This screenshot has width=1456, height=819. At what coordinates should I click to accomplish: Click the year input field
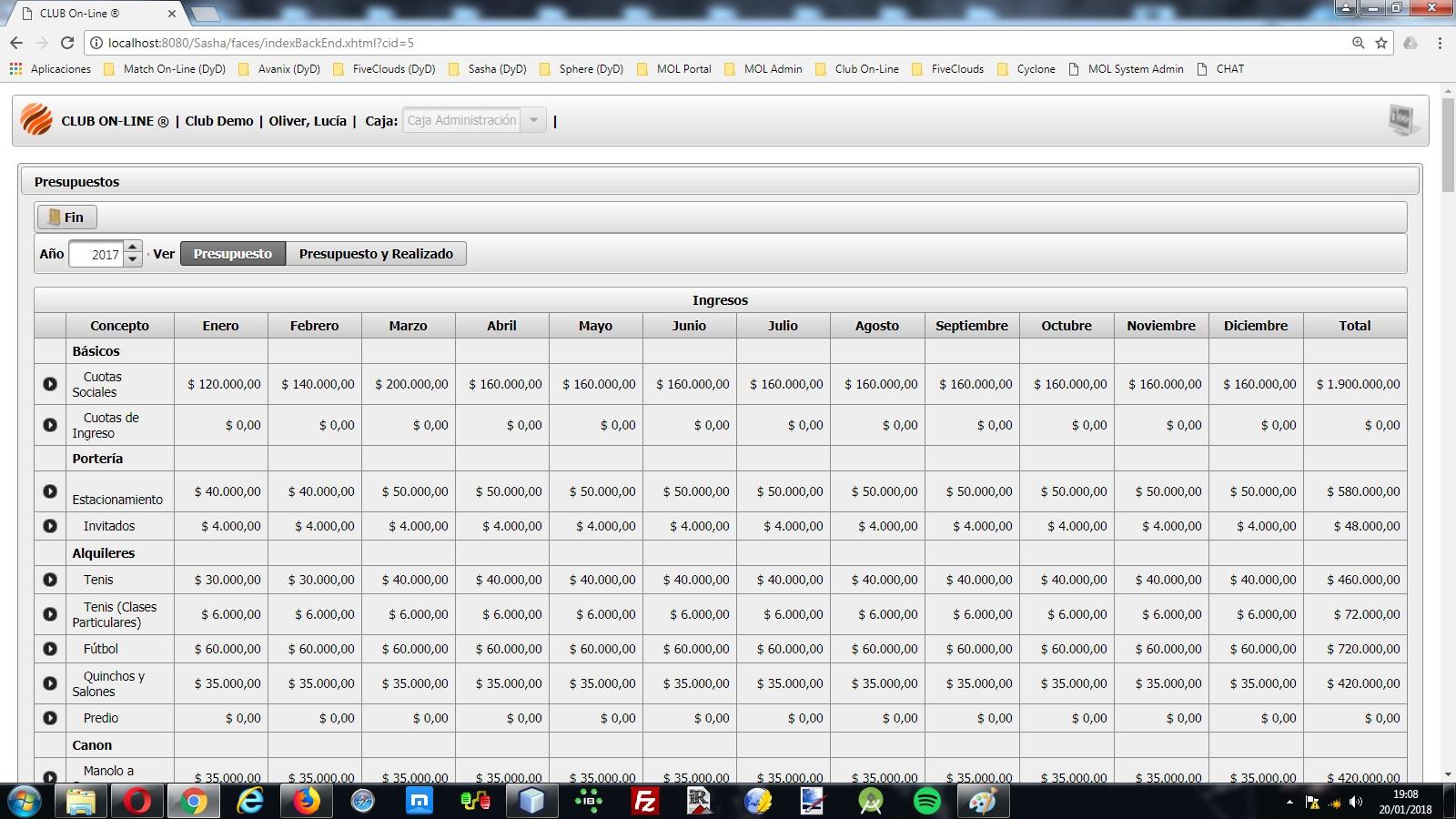click(x=96, y=255)
